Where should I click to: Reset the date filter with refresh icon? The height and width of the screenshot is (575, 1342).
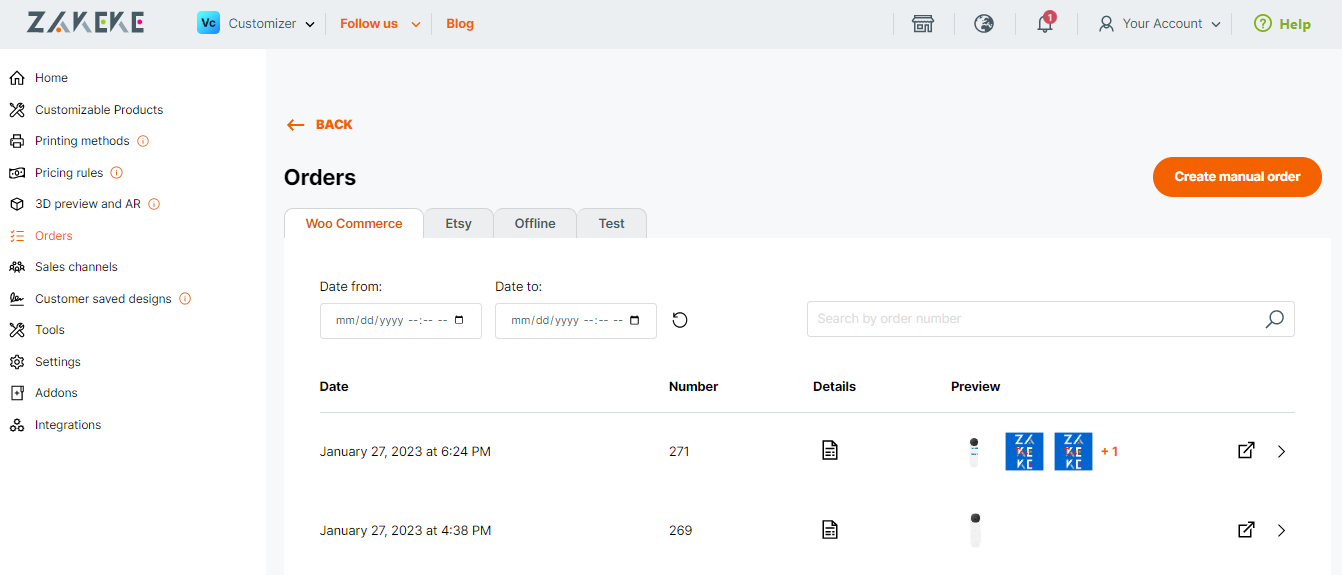click(x=680, y=320)
